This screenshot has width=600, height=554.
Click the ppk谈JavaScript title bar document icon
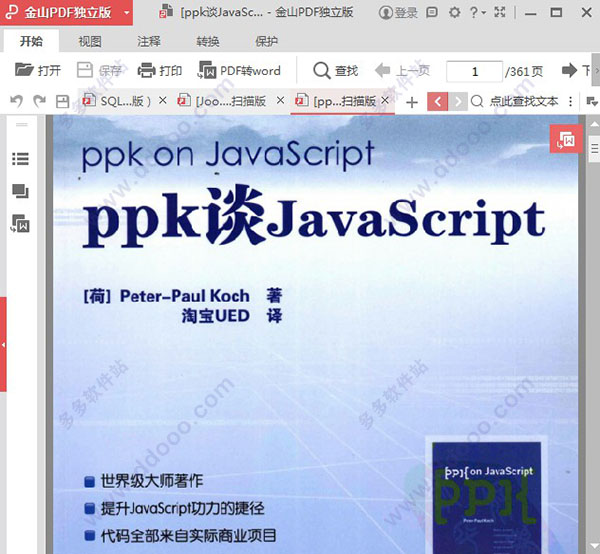coord(166,12)
